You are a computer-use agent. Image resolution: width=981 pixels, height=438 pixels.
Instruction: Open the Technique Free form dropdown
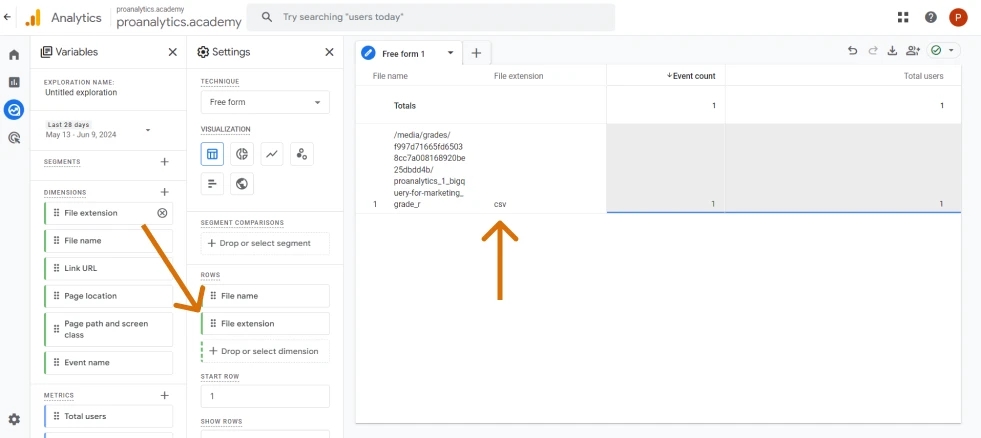coord(265,102)
